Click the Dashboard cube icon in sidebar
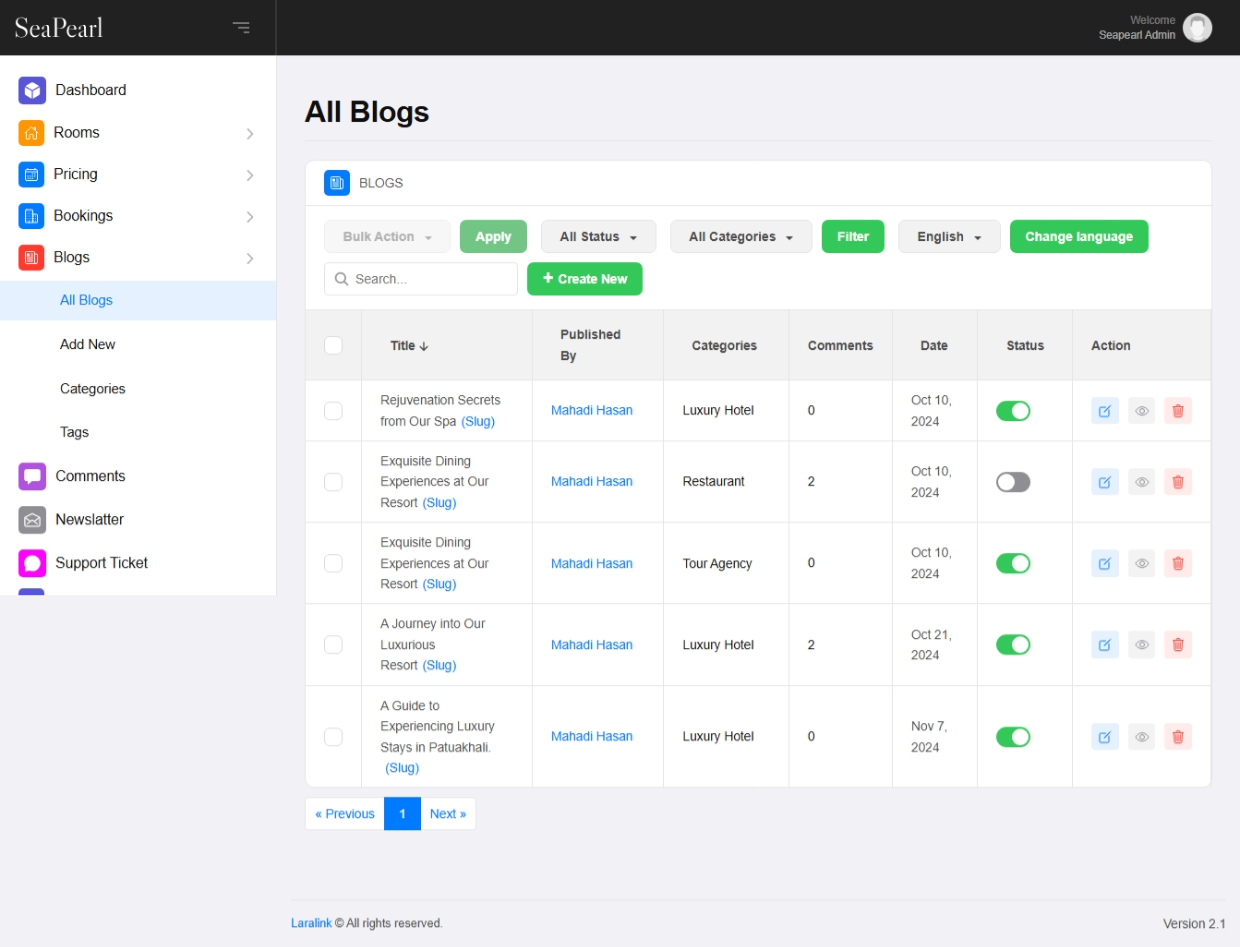Image resolution: width=1240 pixels, height=947 pixels. click(33, 90)
